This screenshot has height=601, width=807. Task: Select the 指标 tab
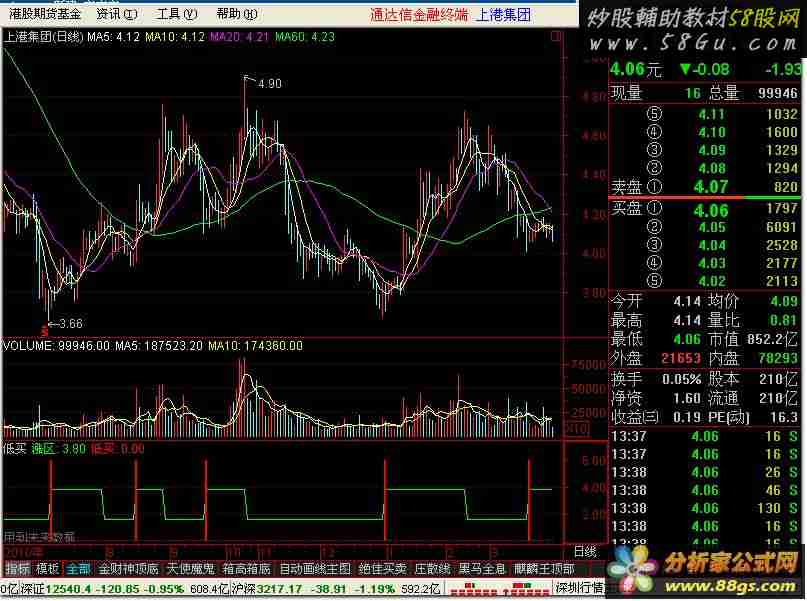coord(17,569)
